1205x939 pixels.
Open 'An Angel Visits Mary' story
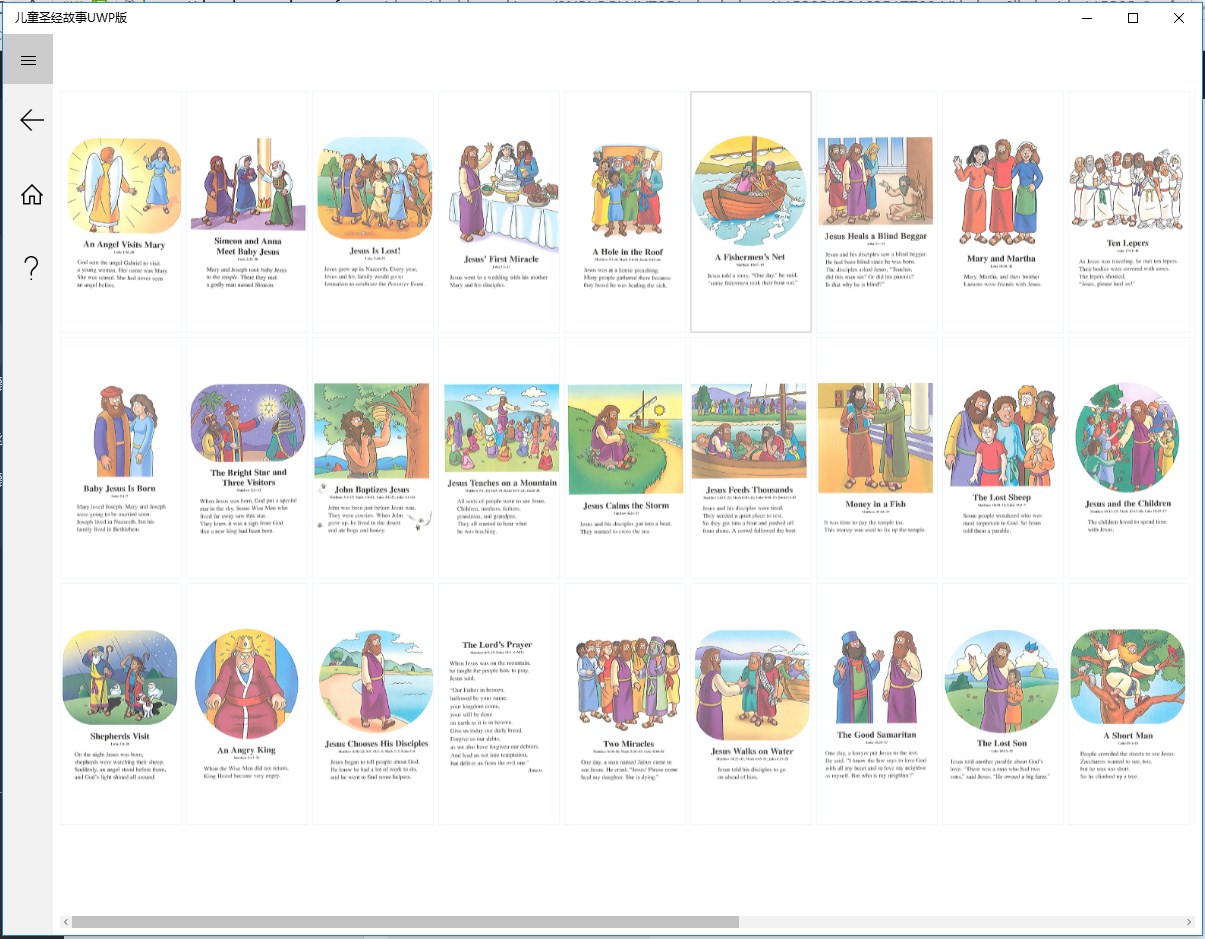(x=121, y=212)
